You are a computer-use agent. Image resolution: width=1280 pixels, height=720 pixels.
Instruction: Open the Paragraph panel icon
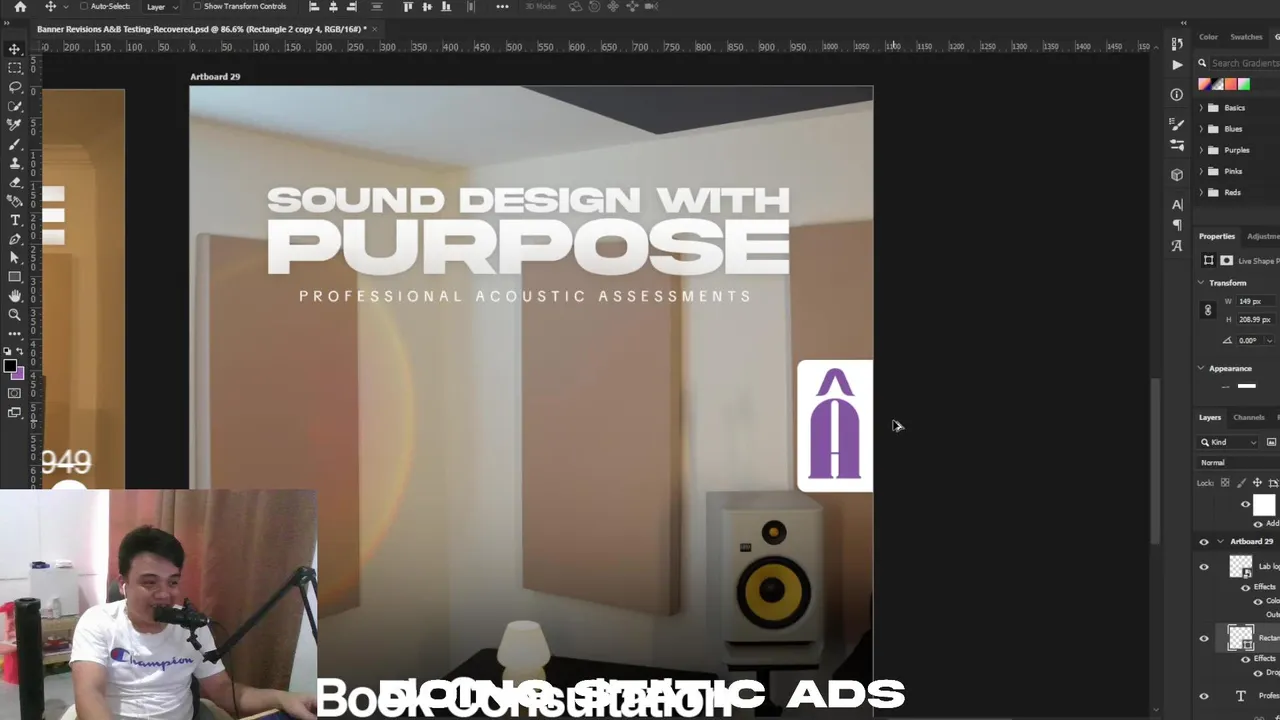[1177, 225]
